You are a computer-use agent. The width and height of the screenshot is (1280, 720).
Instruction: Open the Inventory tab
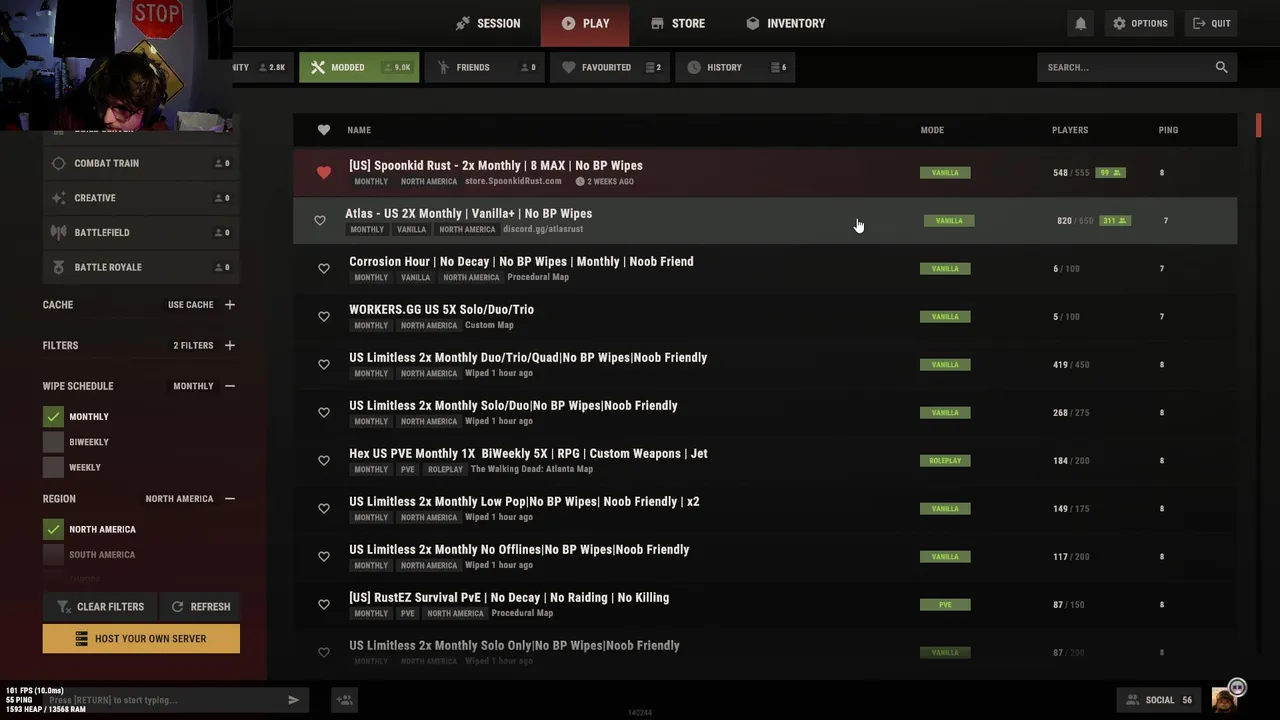coord(785,23)
